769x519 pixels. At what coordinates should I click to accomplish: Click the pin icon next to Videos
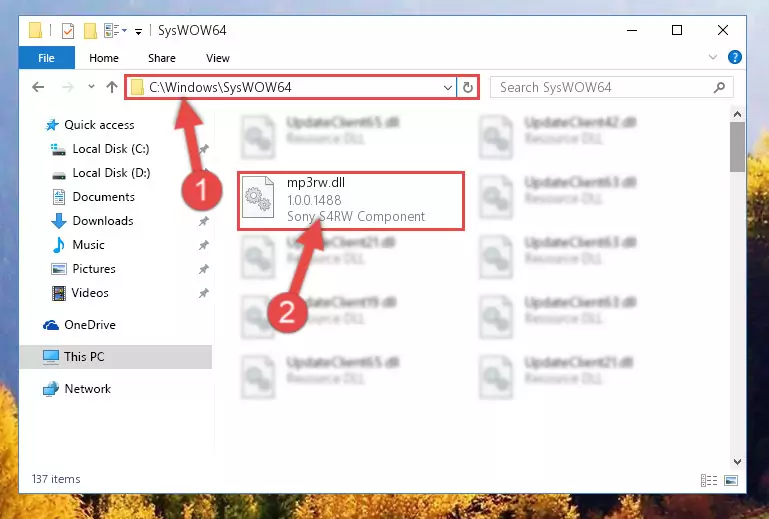click(204, 293)
